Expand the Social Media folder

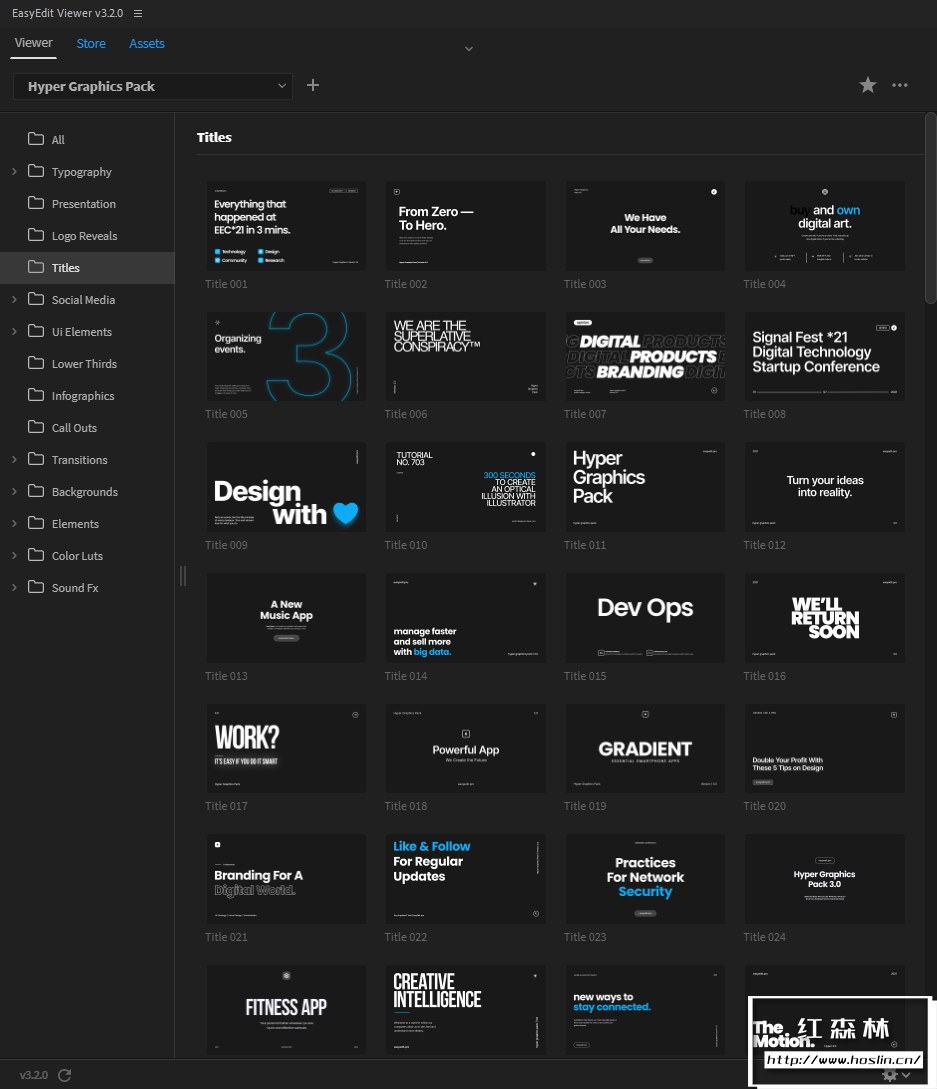click(14, 299)
